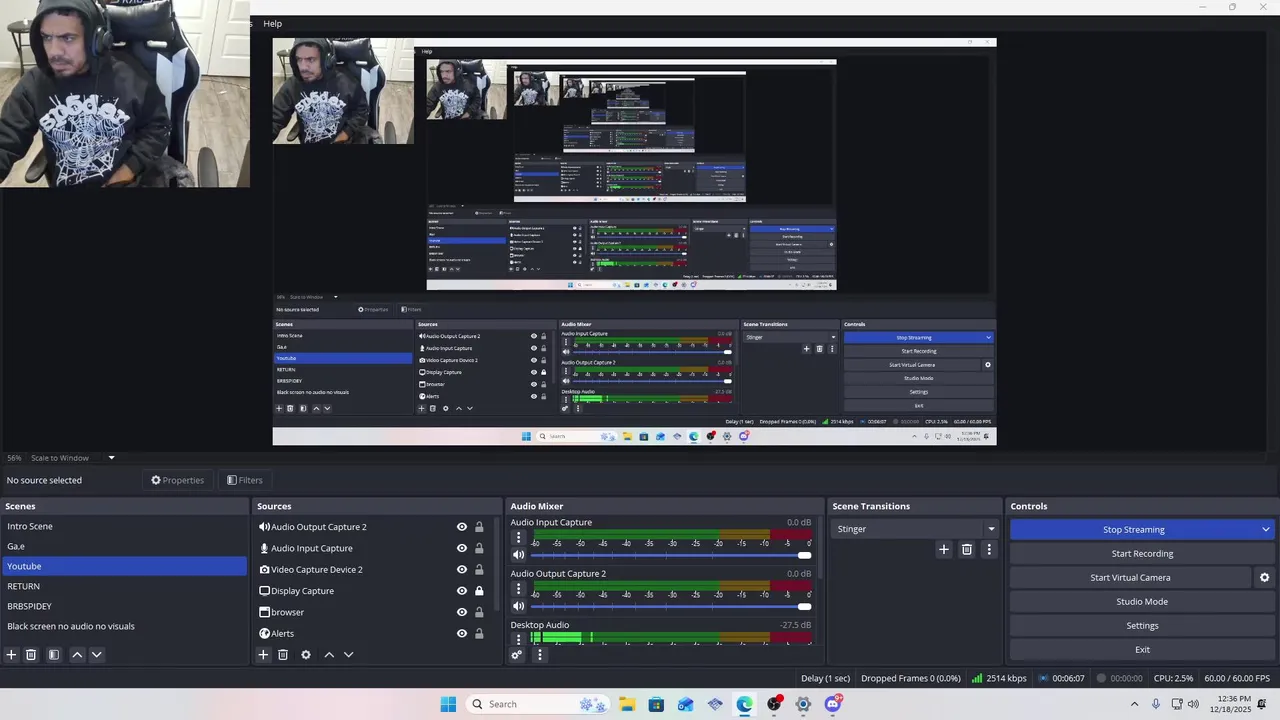Screen dimensions: 1280x720
Task: Click Start Virtual Camera button
Action: 1130,578
